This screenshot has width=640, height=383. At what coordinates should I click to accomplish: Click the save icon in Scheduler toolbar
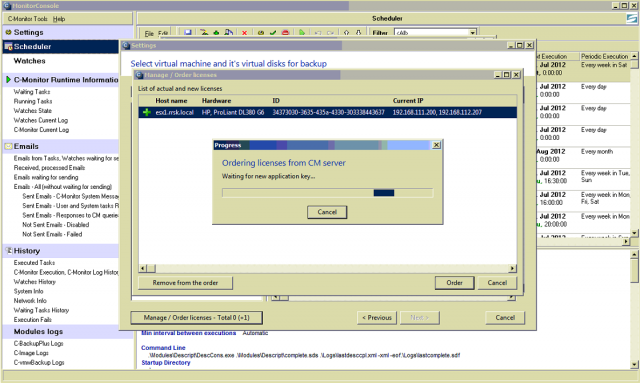[x=188, y=33]
